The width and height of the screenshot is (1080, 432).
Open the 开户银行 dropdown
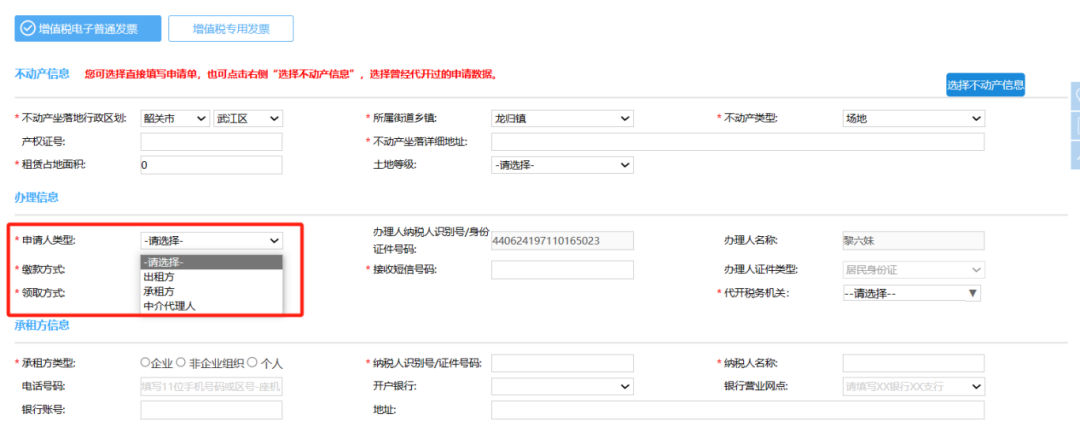562,387
